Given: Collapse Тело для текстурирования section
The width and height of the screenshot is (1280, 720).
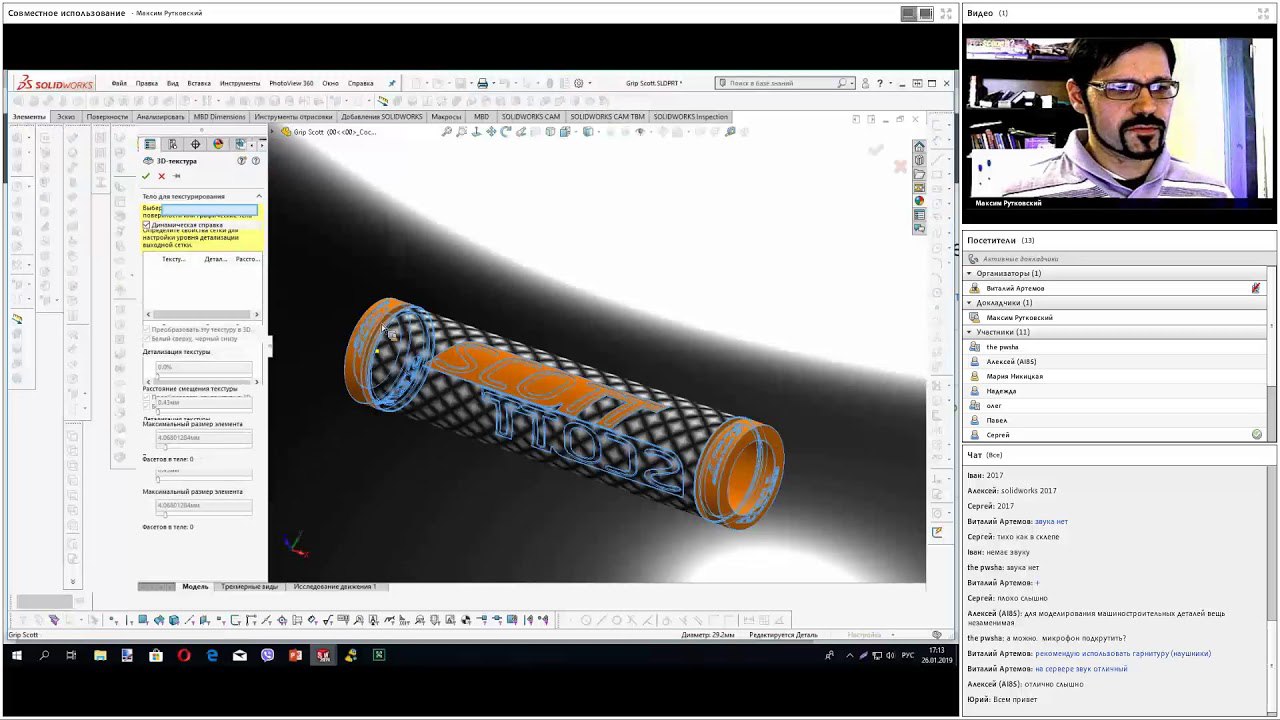Looking at the screenshot, I should coord(259,196).
